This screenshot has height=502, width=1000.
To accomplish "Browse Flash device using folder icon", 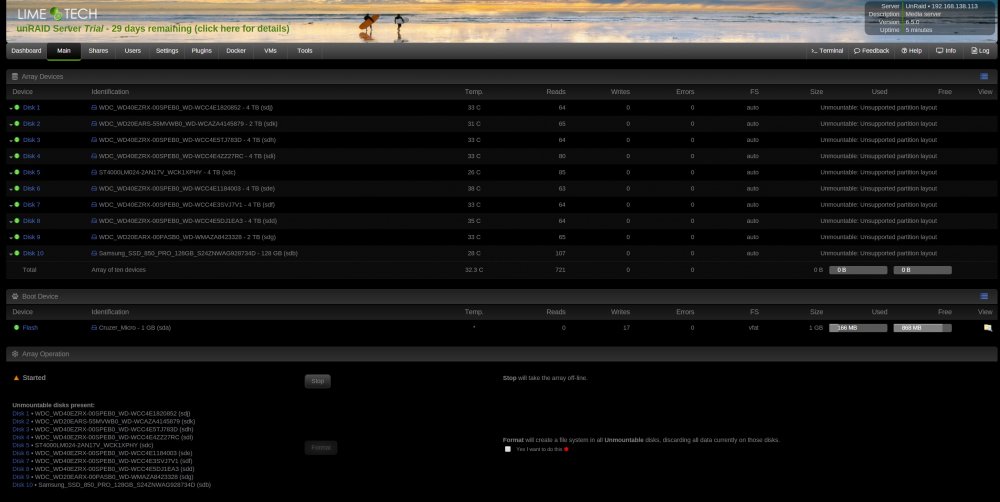I will tap(988, 328).
